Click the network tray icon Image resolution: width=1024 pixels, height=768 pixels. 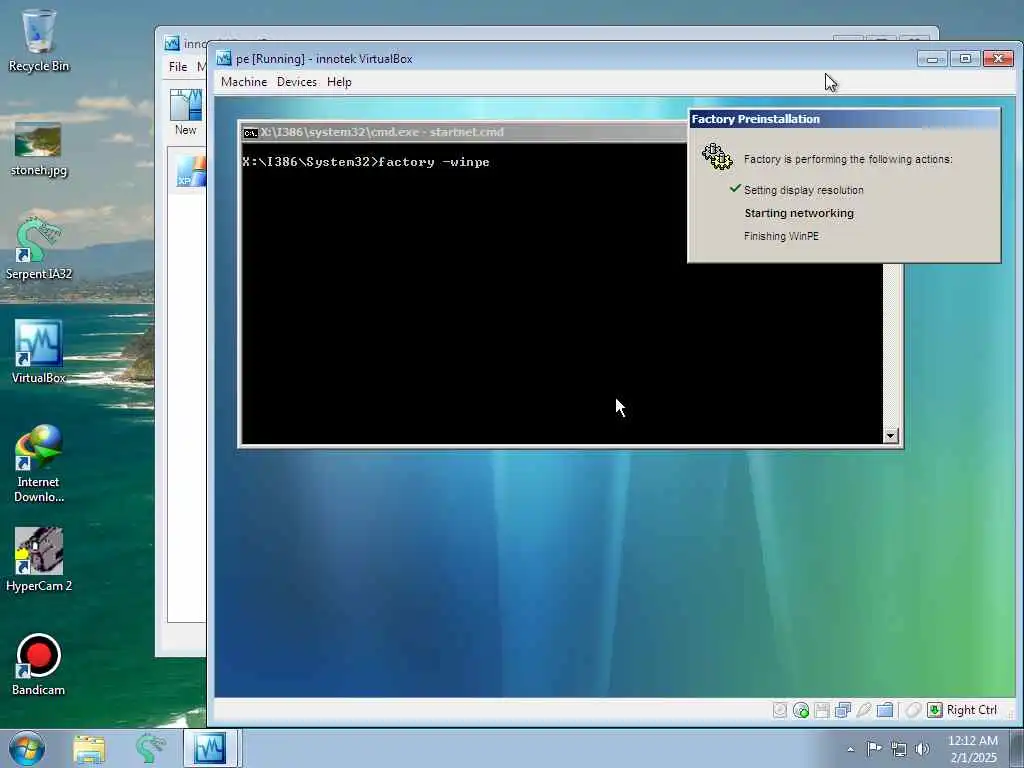click(x=899, y=749)
